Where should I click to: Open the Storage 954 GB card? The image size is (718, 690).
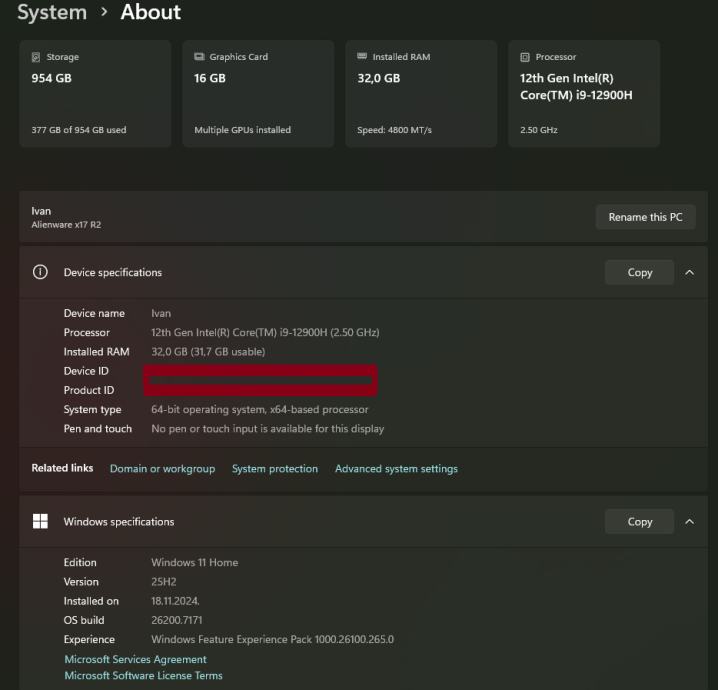[95, 94]
